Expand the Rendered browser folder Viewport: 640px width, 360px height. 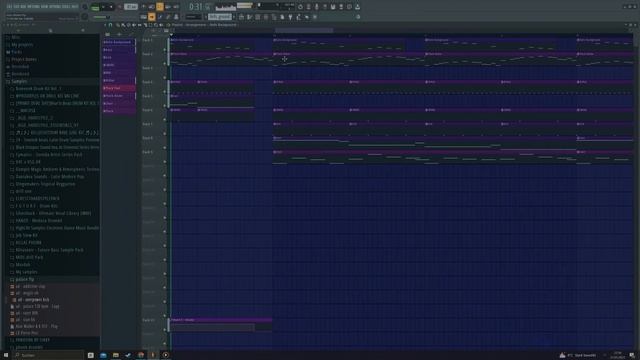click(x=20, y=74)
